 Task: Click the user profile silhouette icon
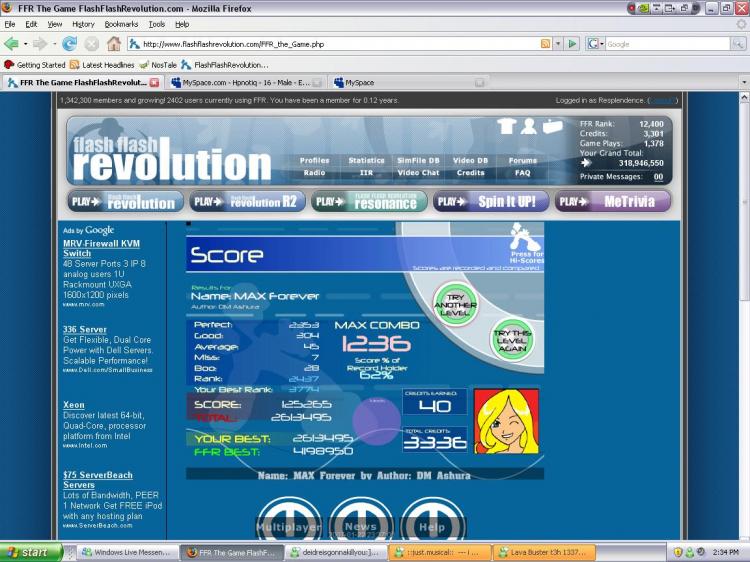pos(529,126)
